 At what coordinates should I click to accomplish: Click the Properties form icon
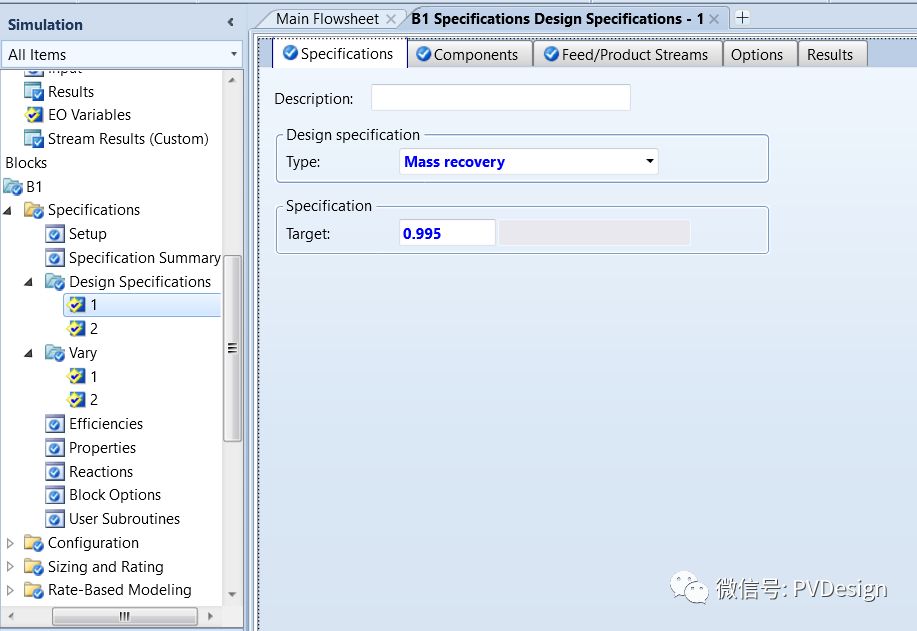click(x=54, y=448)
